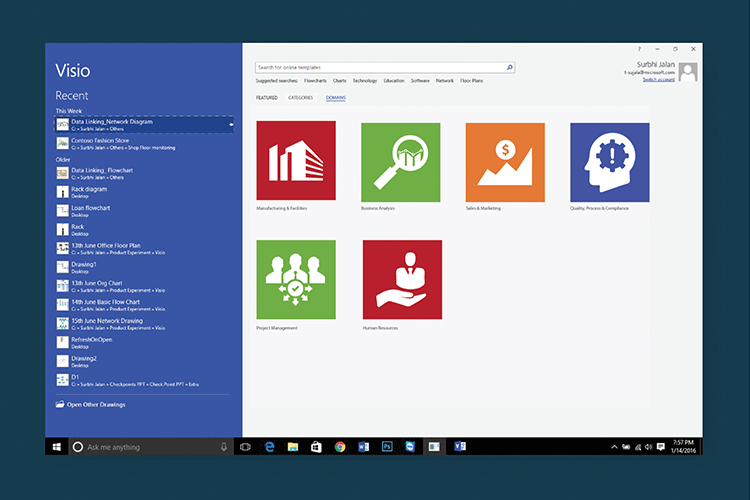Open the Business Analysis template tile

(400, 162)
